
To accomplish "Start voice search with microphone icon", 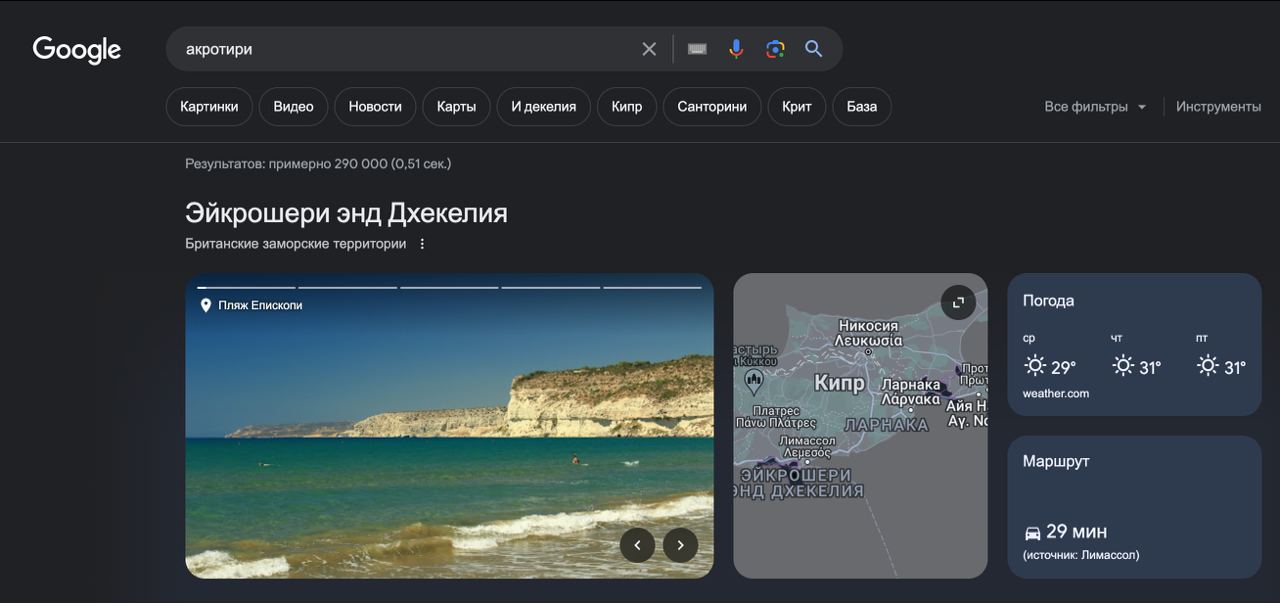I will (736, 49).
